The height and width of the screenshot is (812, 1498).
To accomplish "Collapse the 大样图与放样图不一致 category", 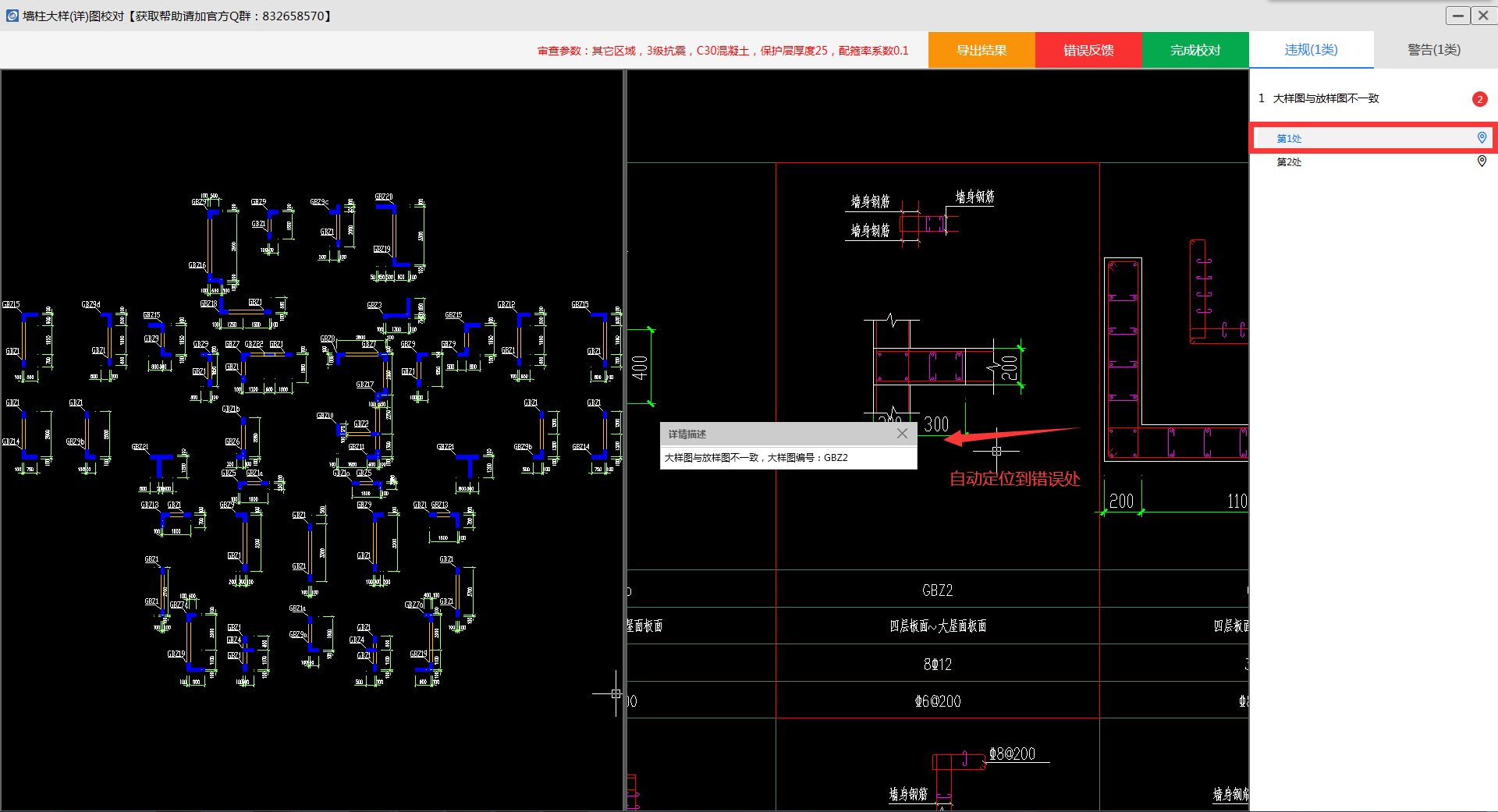I will (1326, 98).
